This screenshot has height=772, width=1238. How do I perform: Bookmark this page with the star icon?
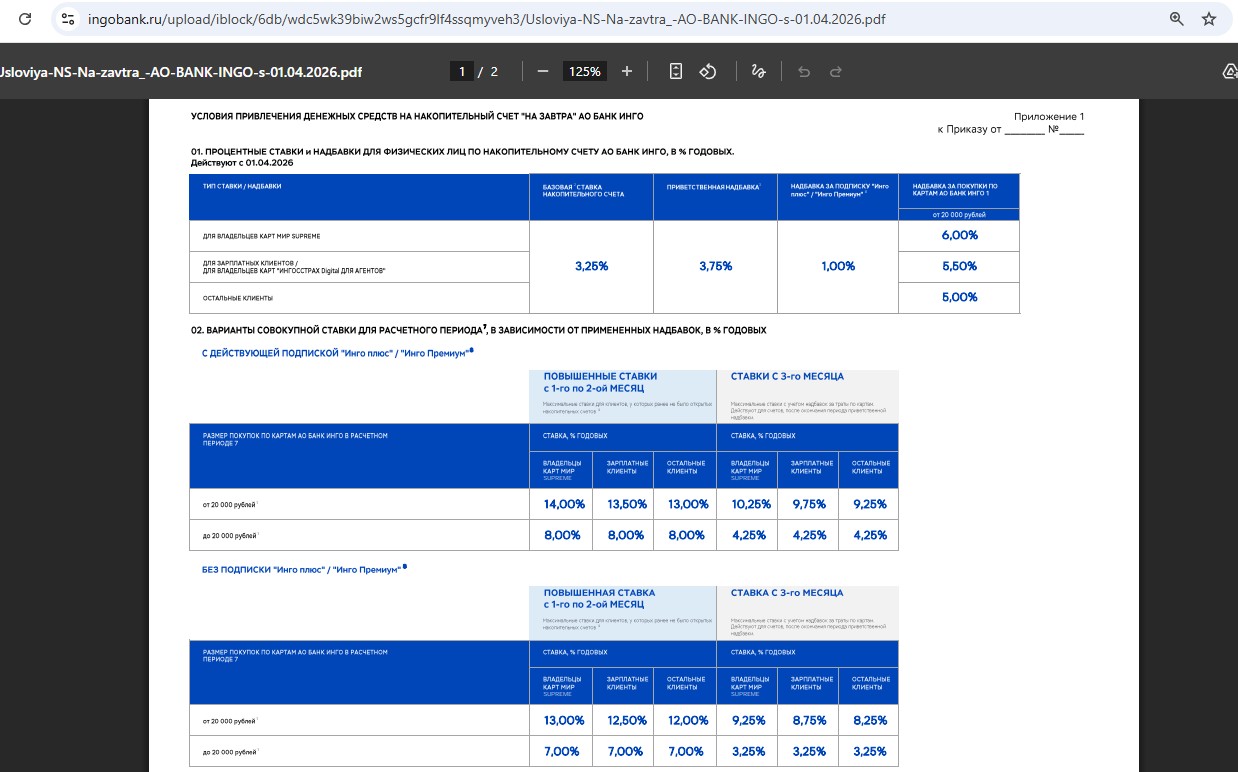pos(1209,19)
